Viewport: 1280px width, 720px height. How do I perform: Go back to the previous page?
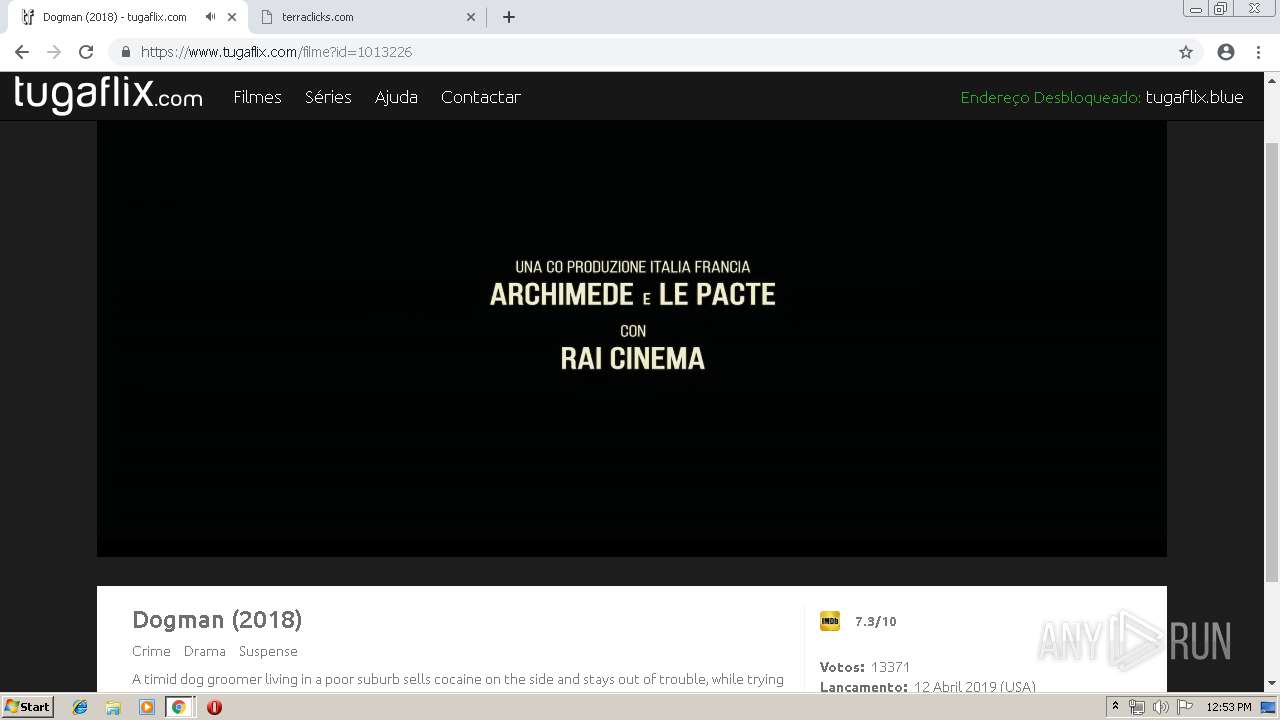point(22,52)
